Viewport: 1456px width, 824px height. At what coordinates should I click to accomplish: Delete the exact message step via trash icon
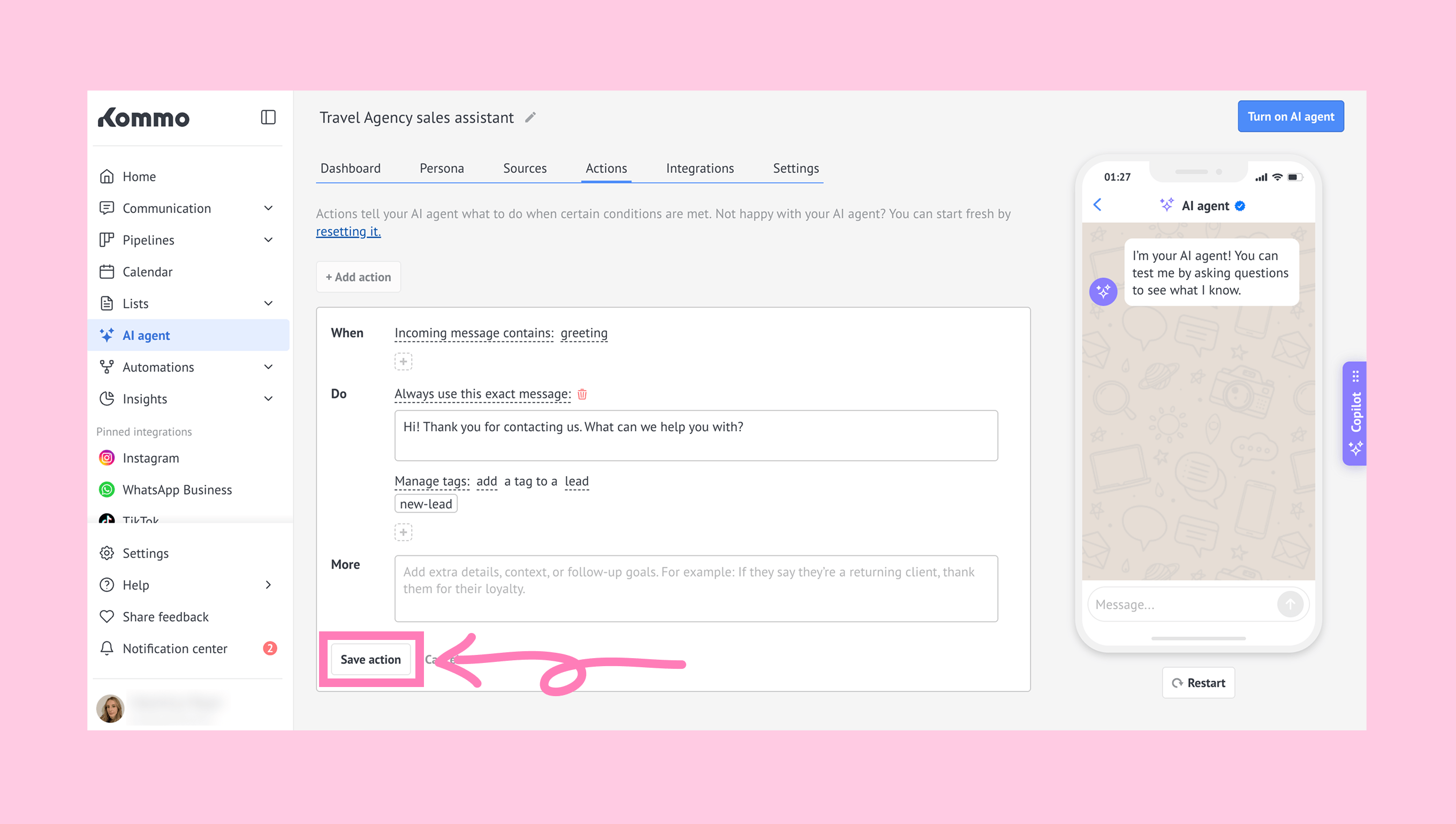[x=582, y=394]
